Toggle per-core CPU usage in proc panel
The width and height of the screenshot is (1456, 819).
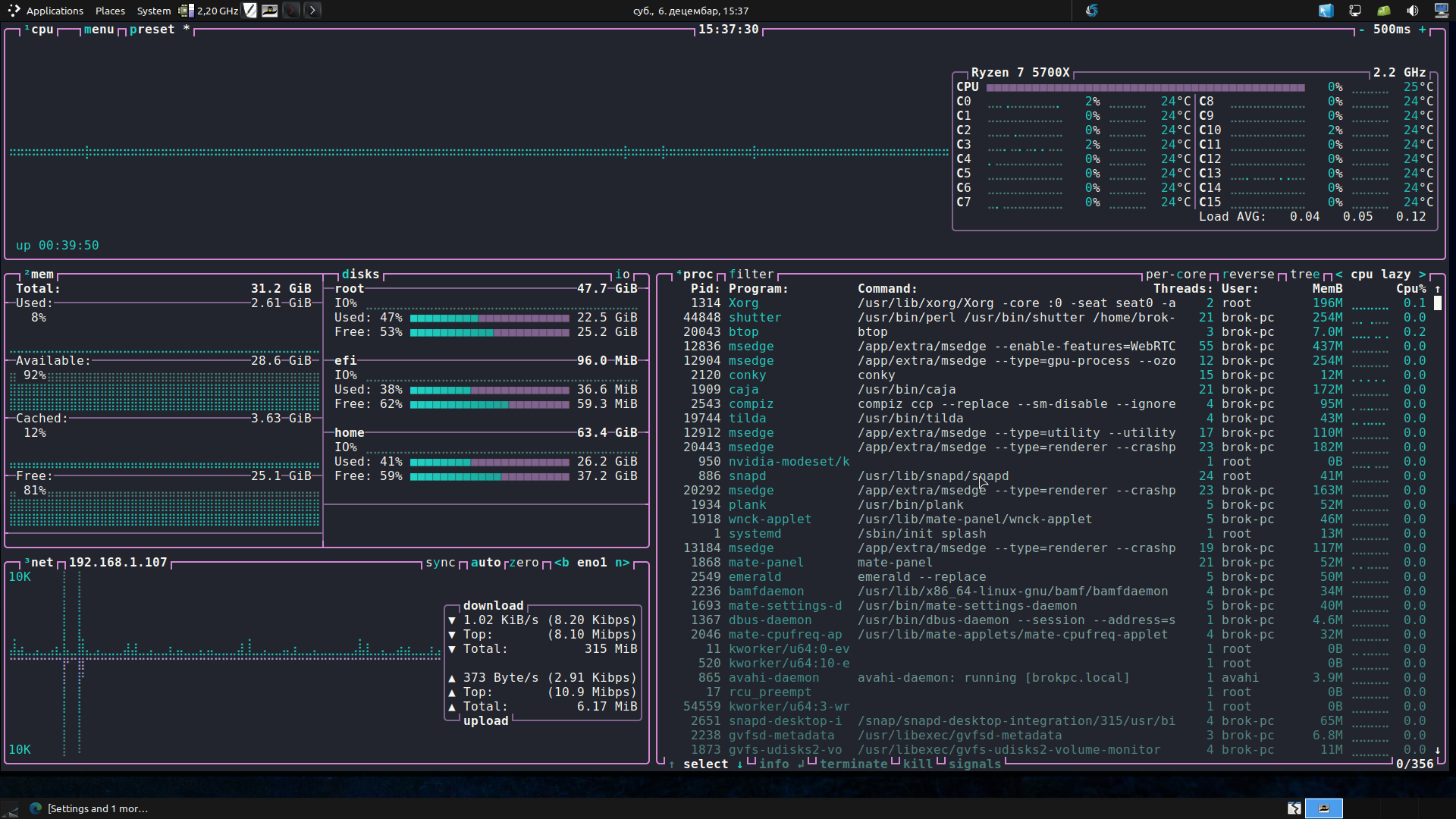click(x=1175, y=275)
